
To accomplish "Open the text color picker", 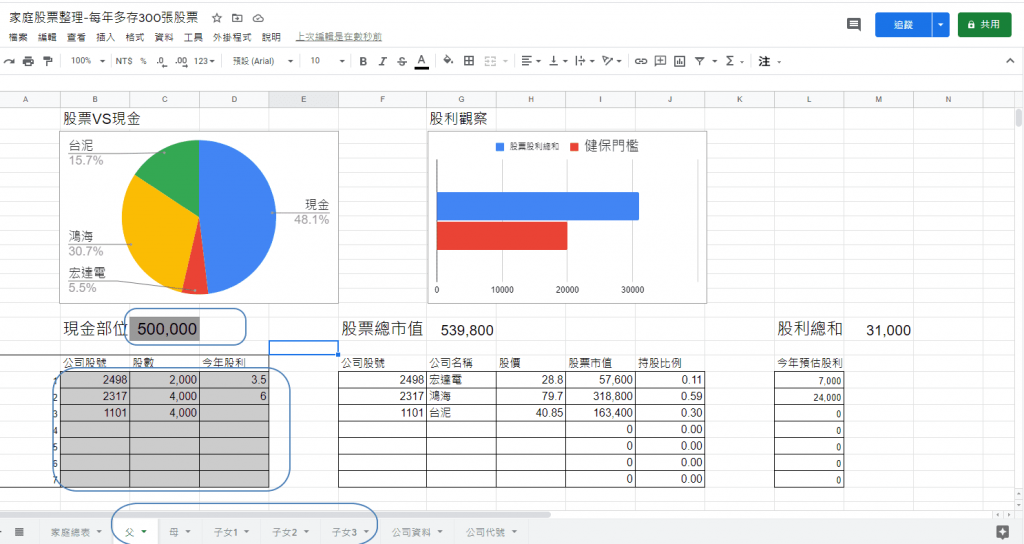I will coord(421,61).
